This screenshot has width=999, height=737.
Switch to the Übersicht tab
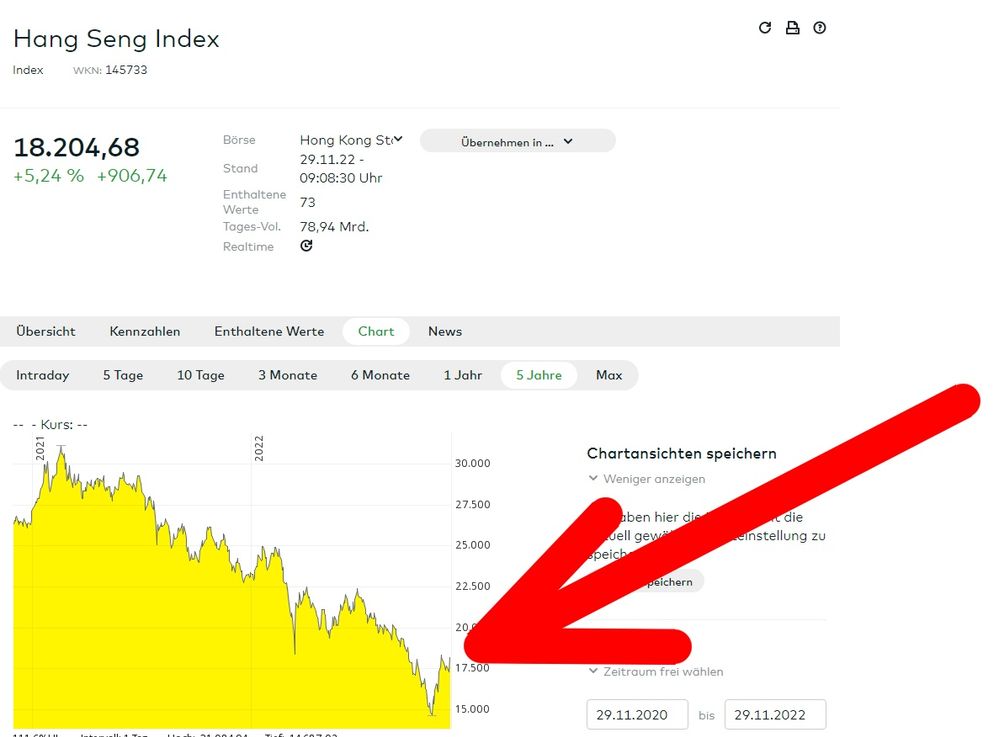click(x=46, y=331)
